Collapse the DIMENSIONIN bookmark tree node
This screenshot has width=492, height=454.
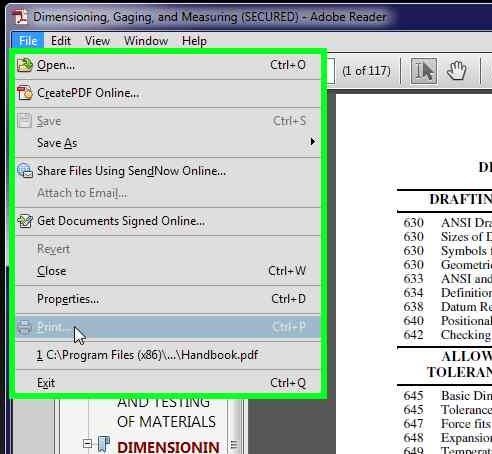point(88,444)
